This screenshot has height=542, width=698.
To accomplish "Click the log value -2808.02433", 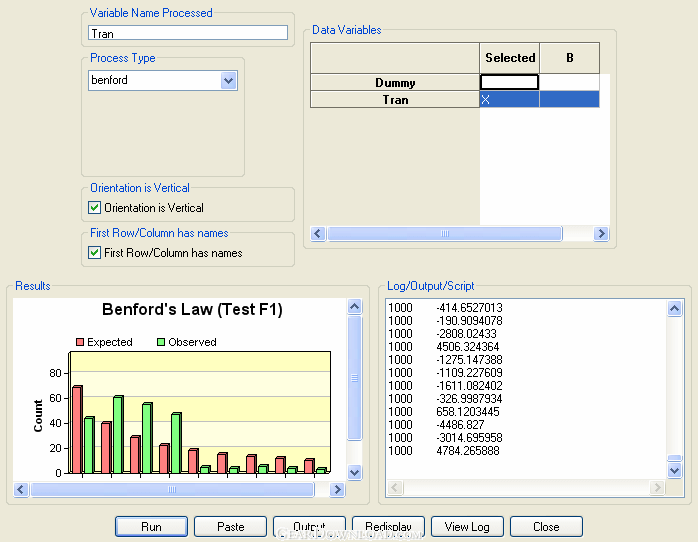I will coord(466,334).
